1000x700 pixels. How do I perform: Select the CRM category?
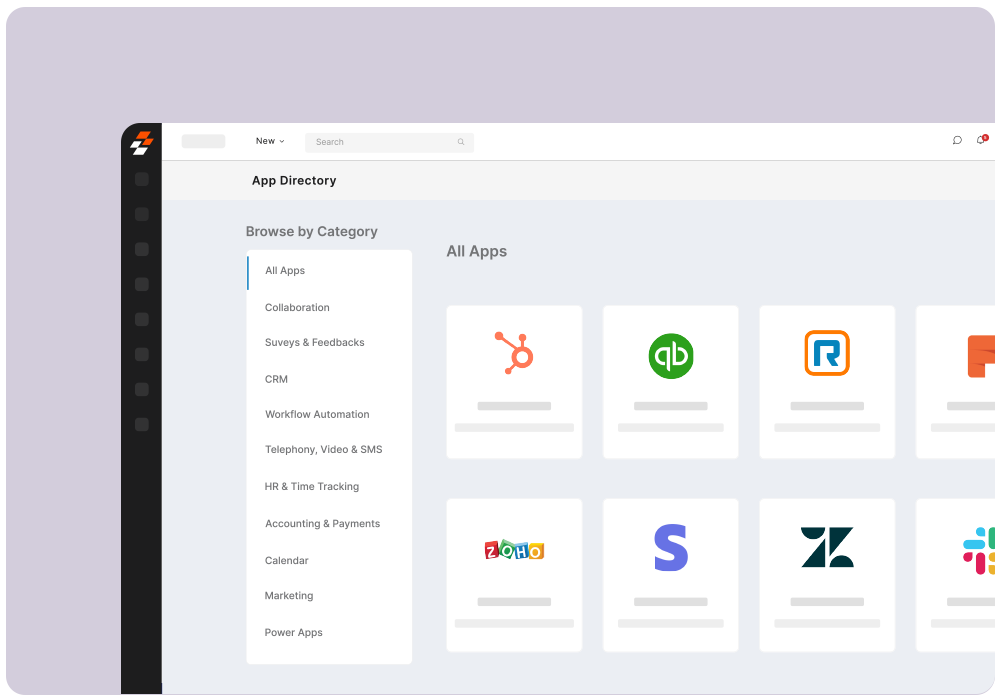coord(276,379)
